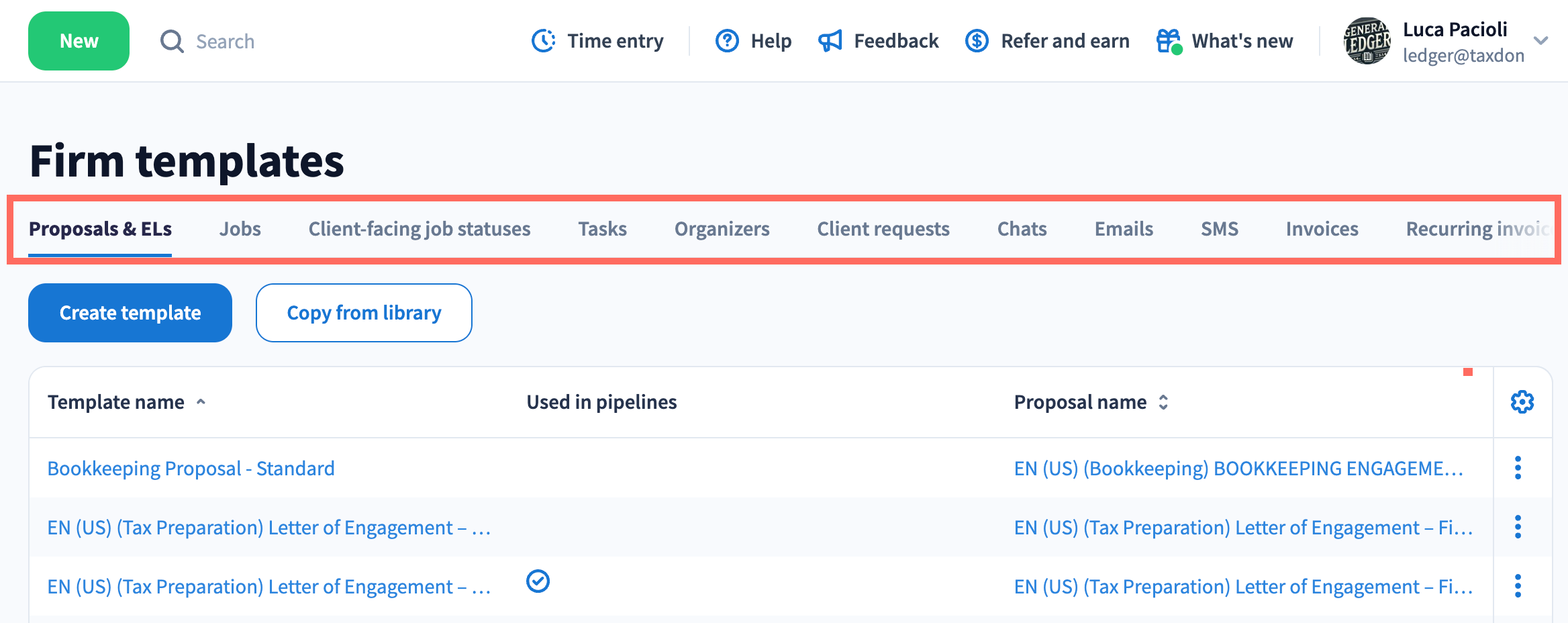Viewport: 1568px width, 623px height.
Task: Switch to the Jobs tab
Action: click(240, 229)
